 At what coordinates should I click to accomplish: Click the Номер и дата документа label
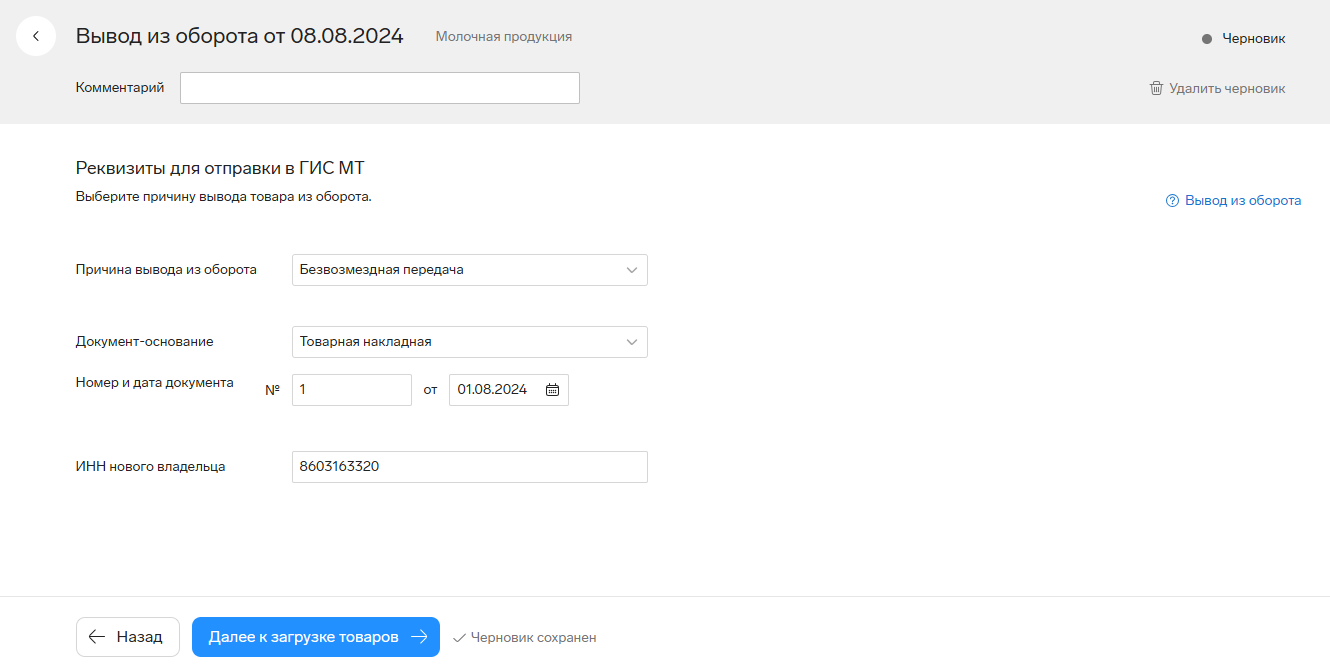155,382
